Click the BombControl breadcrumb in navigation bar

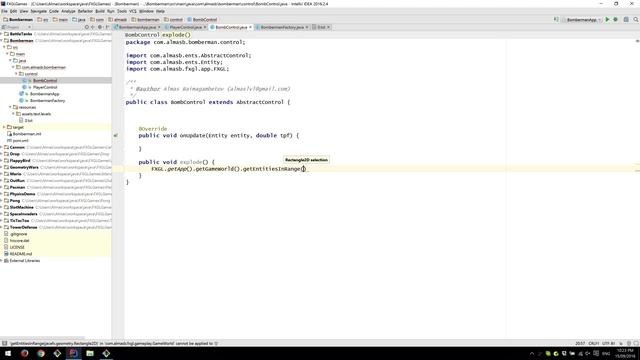(202, 19)
